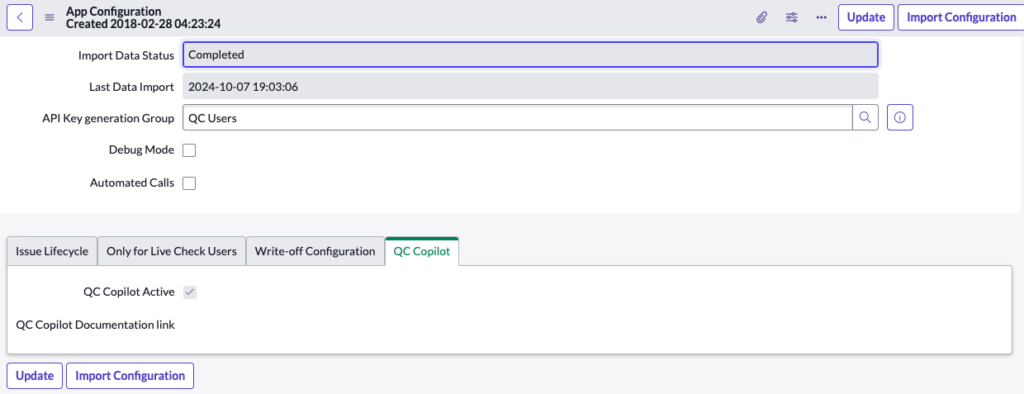Select the QC Copilot tab
The width and height of the screenshot is (1024, 394).
pos(422,251)
